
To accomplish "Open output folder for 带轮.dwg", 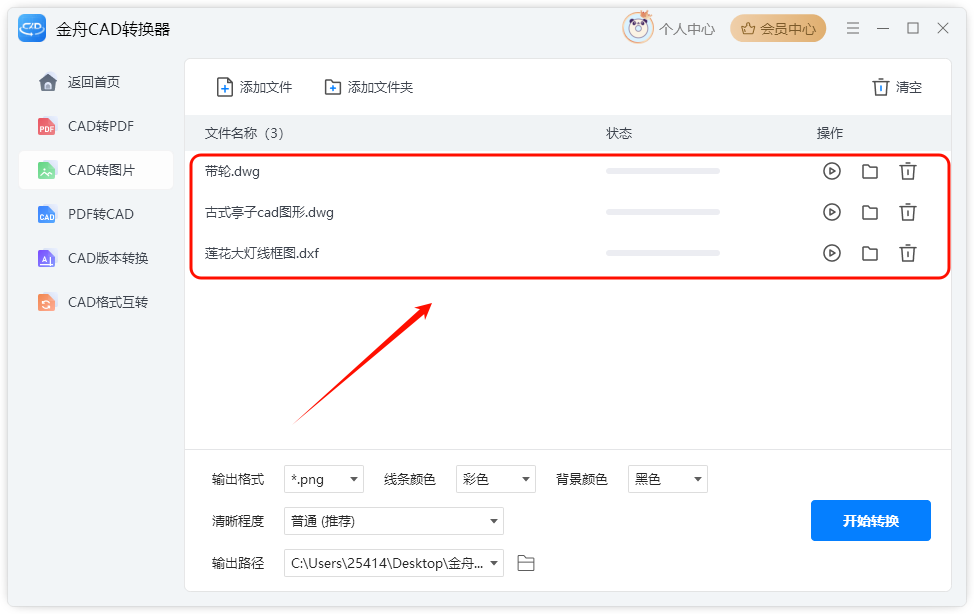I will tap(870, 171).
